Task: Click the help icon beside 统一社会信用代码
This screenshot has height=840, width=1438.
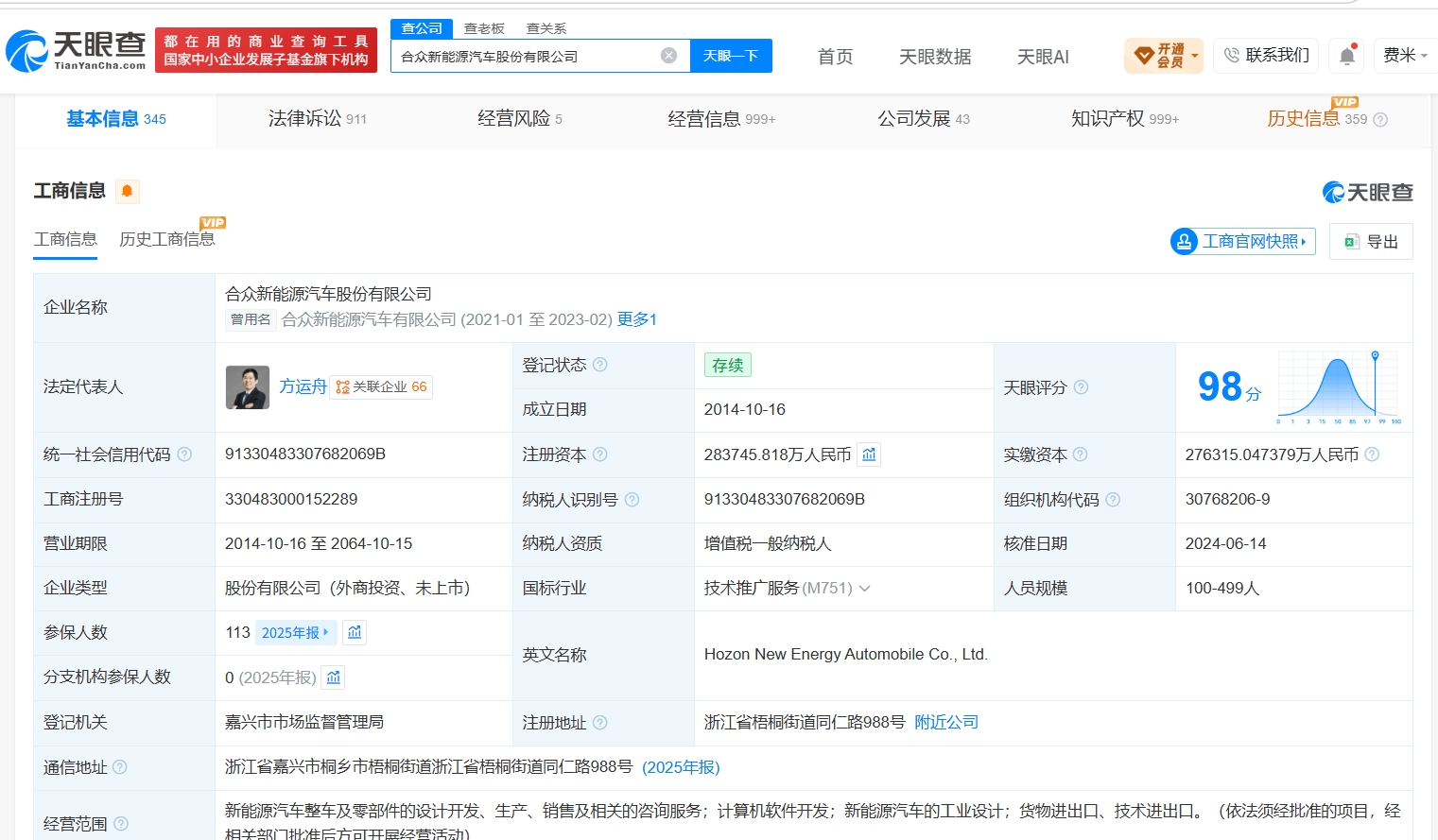Action: 184,454
